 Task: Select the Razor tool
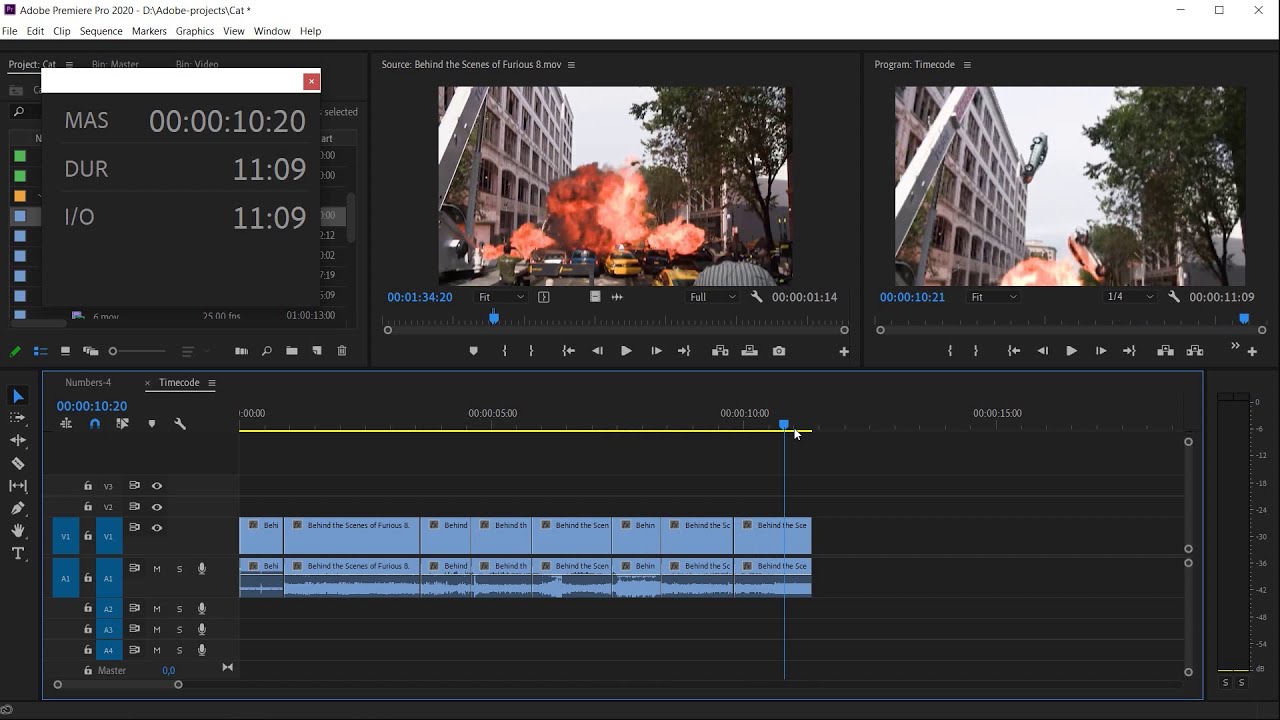pos(18,463)
